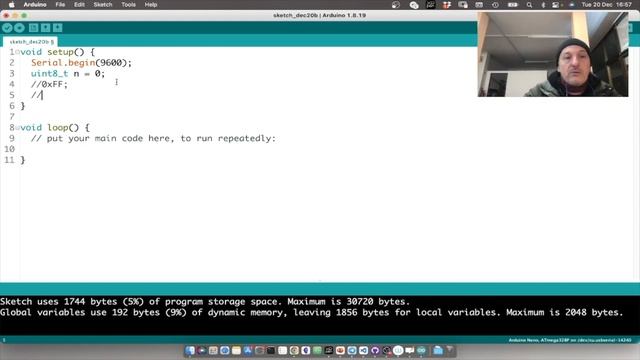Click on the 'Serial.begin(9600);' code line
This screenshot has height=360, width=640.
point(81,62)
